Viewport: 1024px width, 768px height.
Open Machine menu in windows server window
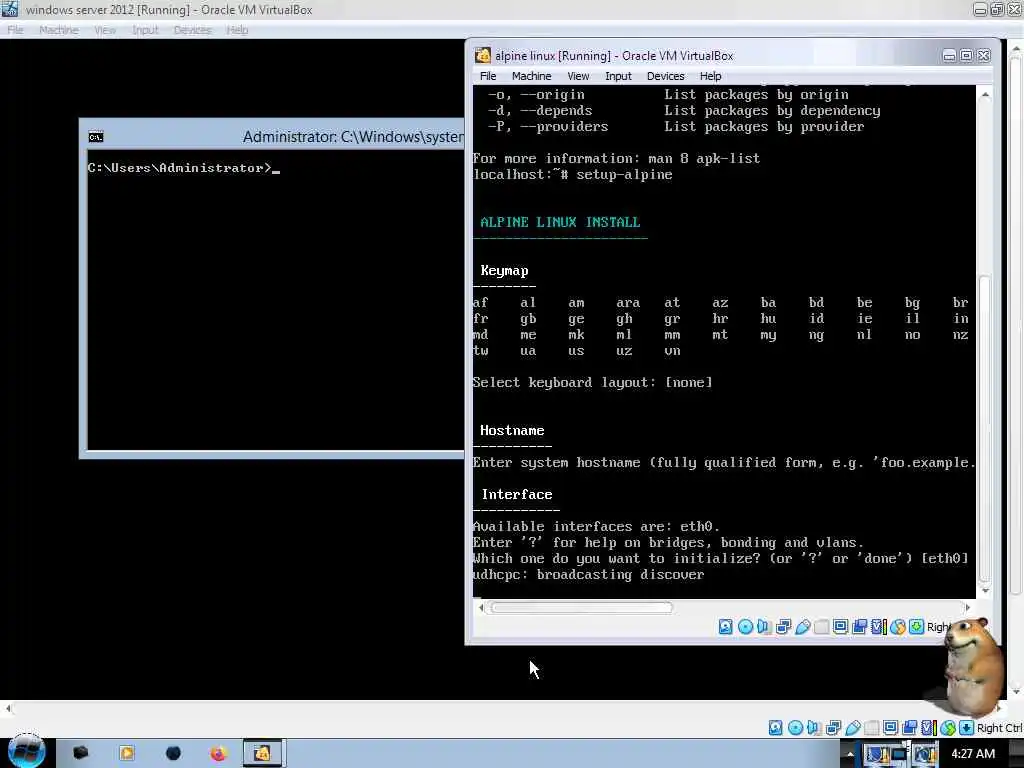(x=59, y=30)
